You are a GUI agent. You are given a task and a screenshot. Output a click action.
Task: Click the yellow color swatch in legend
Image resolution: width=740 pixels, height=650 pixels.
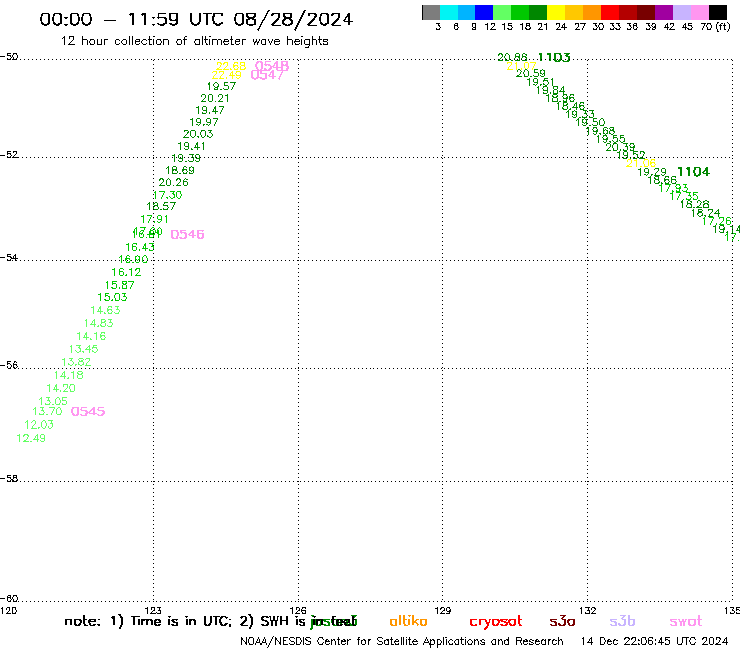pyautogui.click(x=556, y=12)
